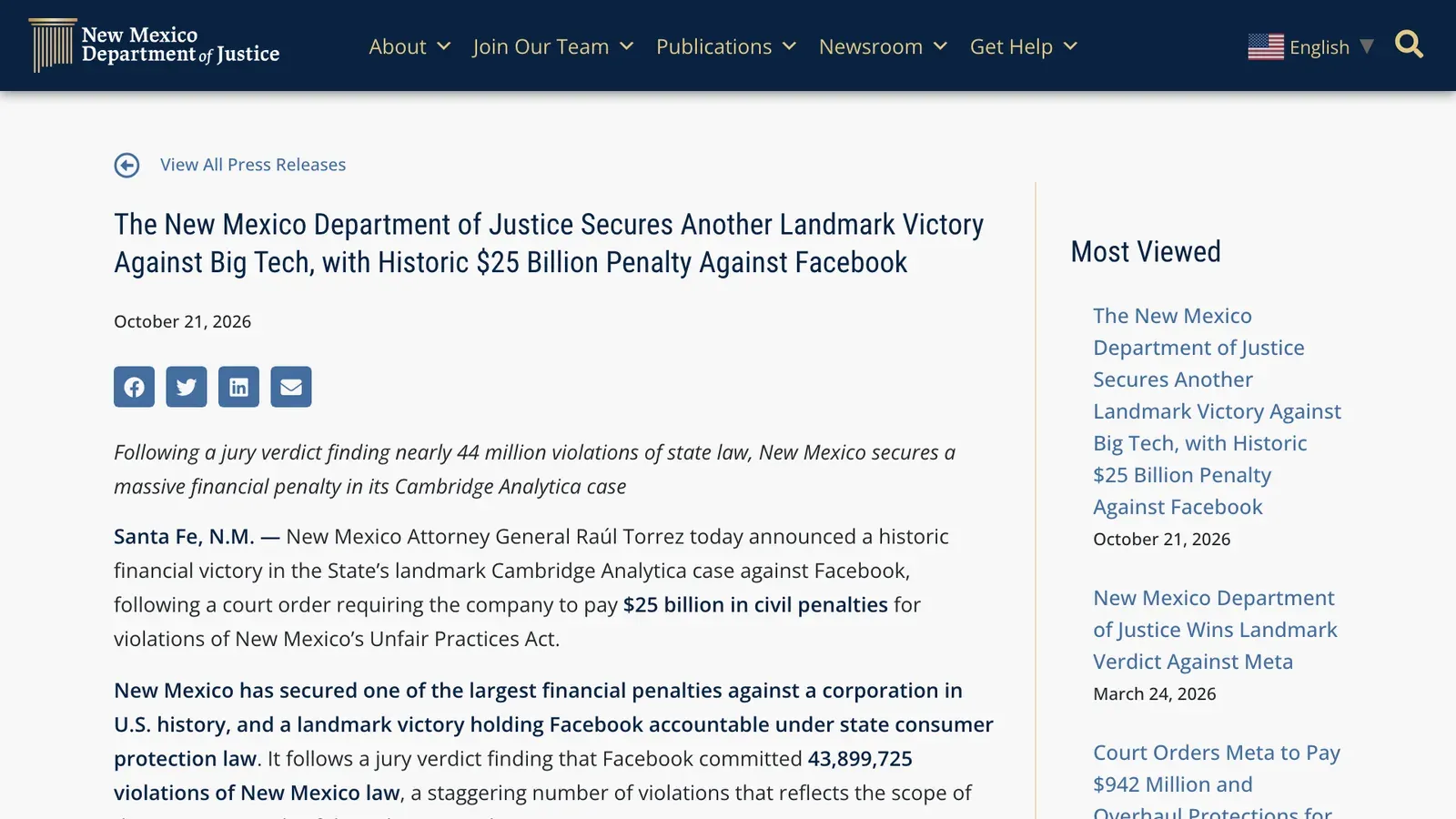
Task: Share article via Facebook icon
Action: pos(134,387)
